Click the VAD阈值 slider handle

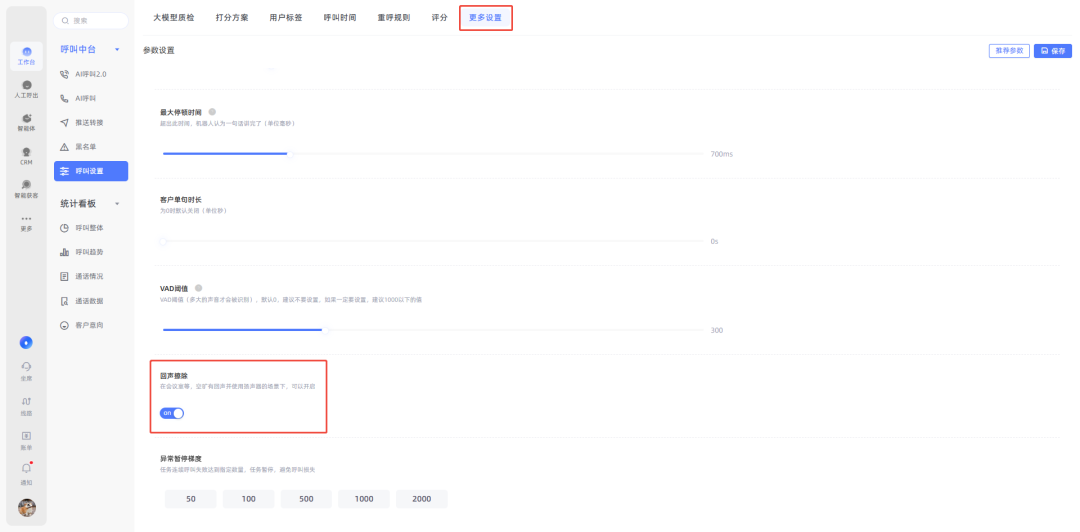(x=323, y=329)
